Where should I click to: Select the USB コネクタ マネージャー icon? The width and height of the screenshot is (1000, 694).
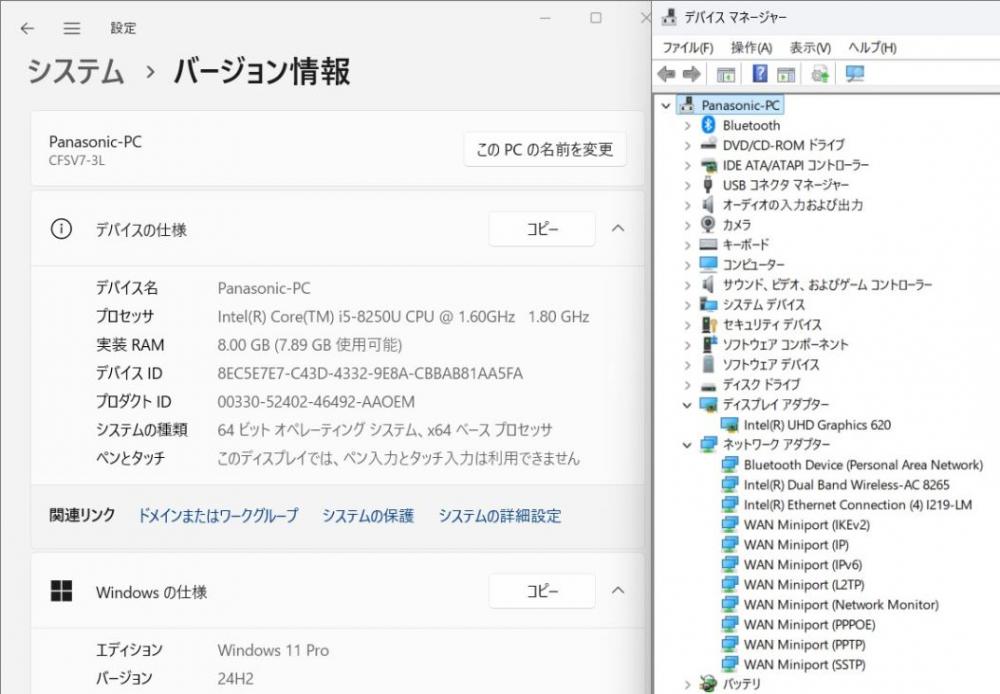(708, 185)
